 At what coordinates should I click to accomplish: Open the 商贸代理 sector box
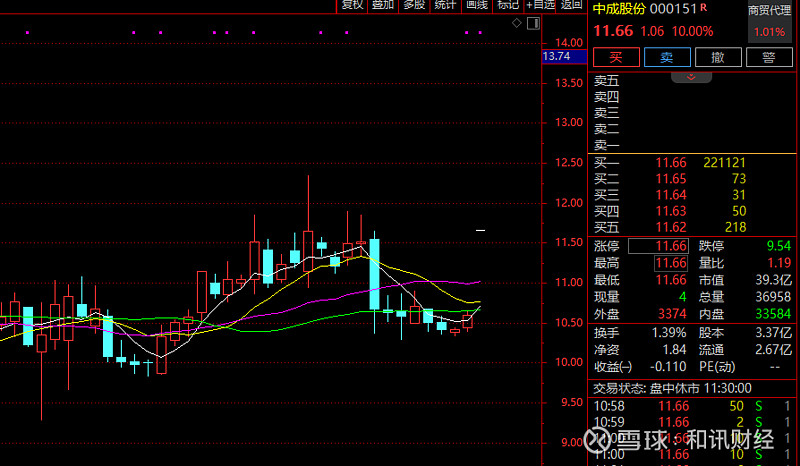pos(769,21)
